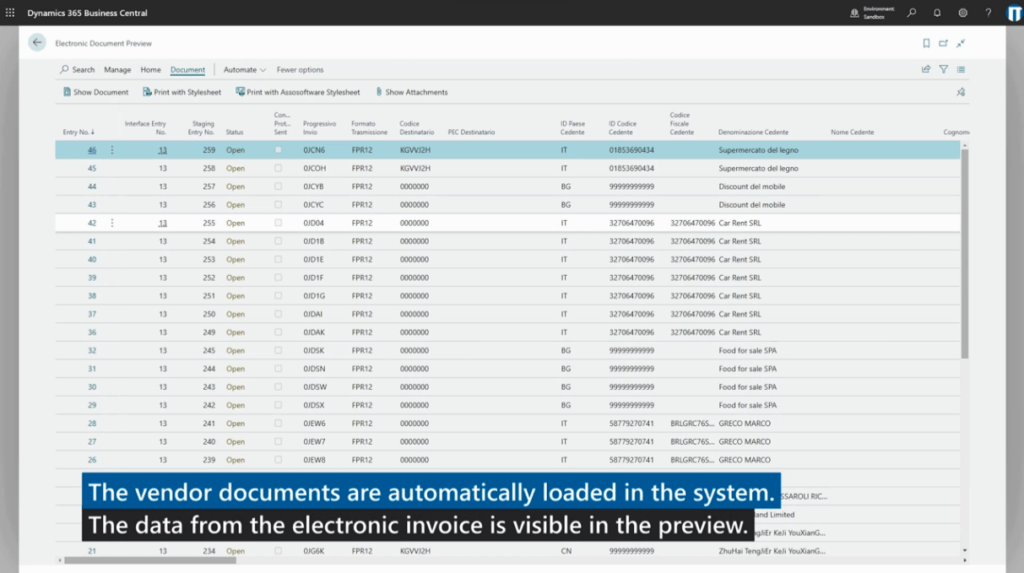Toggle sent checkbox for entry 46

278,150
